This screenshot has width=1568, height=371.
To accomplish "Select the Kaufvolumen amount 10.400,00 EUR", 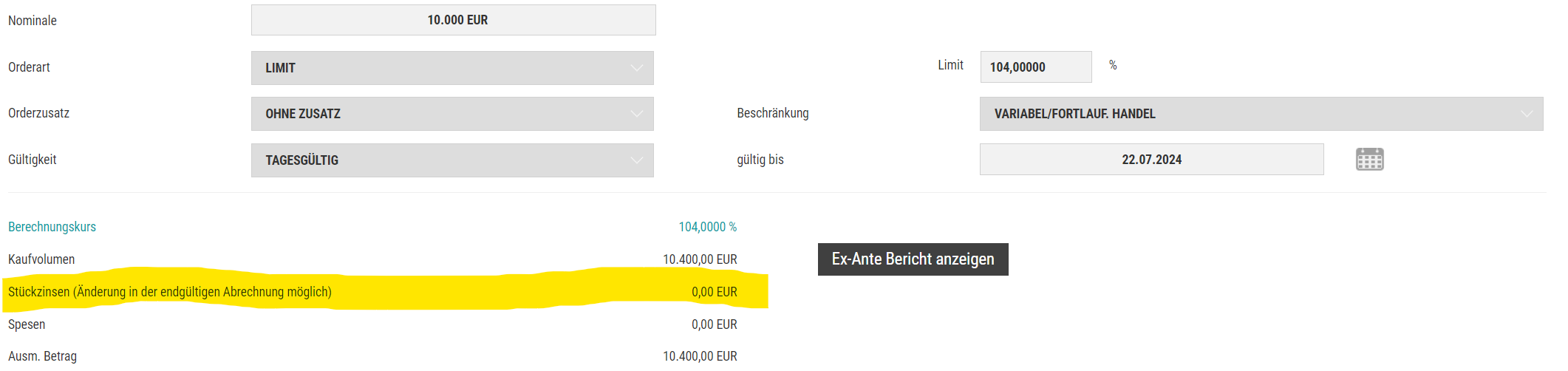I will coord(699,259).
